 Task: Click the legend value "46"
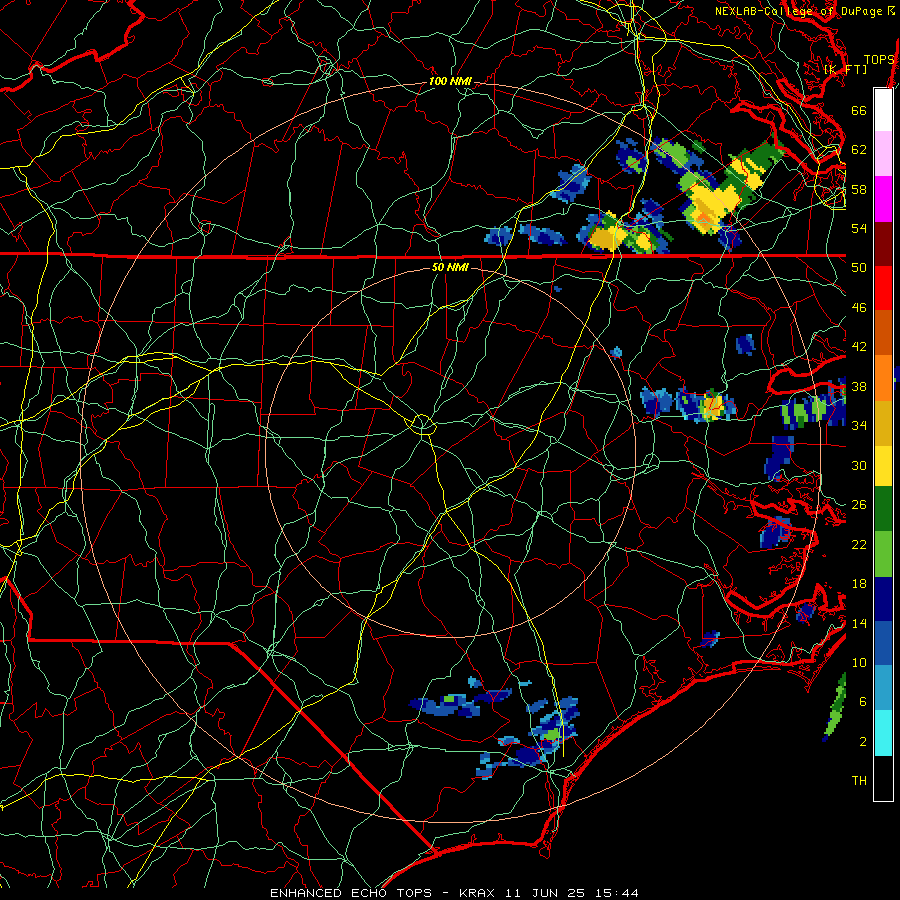click(x=859, y=308)
